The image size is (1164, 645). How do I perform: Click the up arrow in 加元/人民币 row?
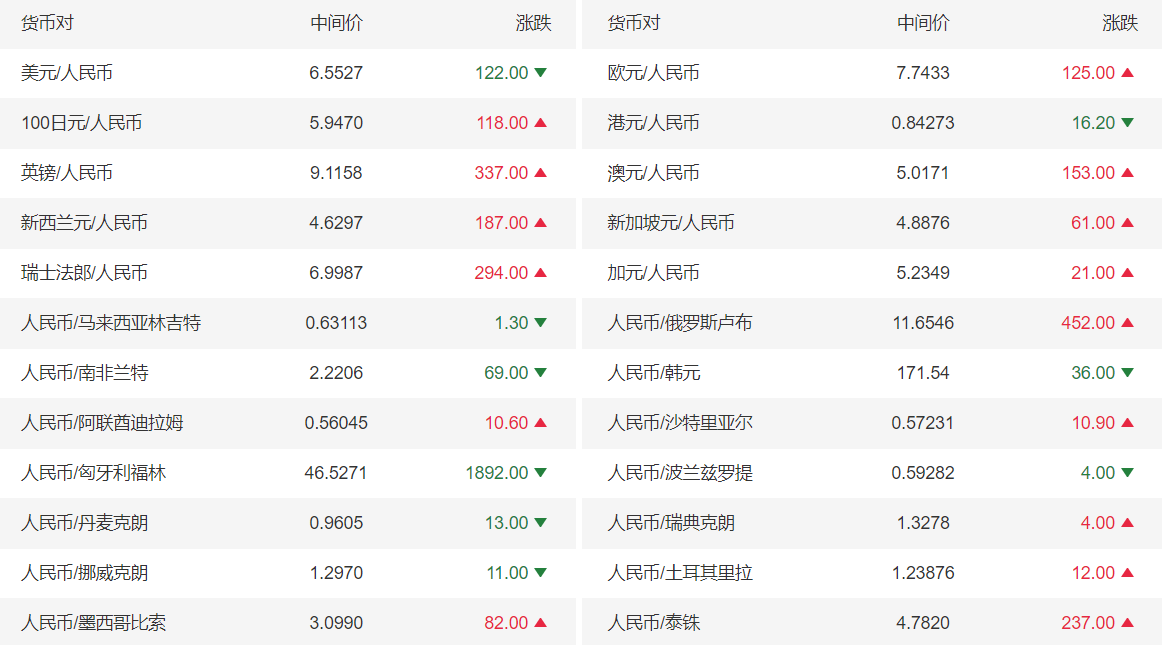pyautogui.click(x=1128, y=272)
